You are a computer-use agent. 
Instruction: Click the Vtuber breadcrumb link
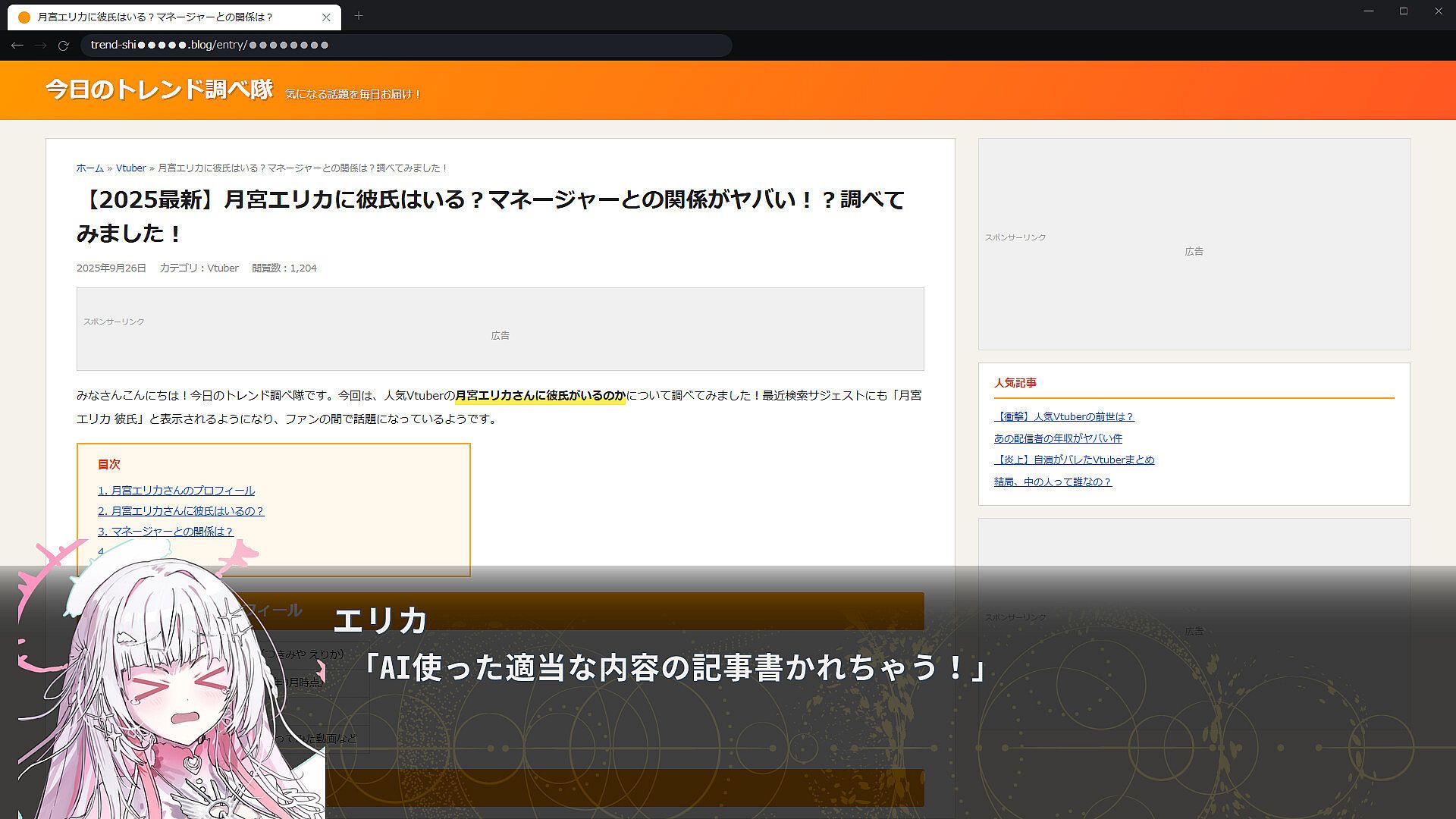pos(130,168)
